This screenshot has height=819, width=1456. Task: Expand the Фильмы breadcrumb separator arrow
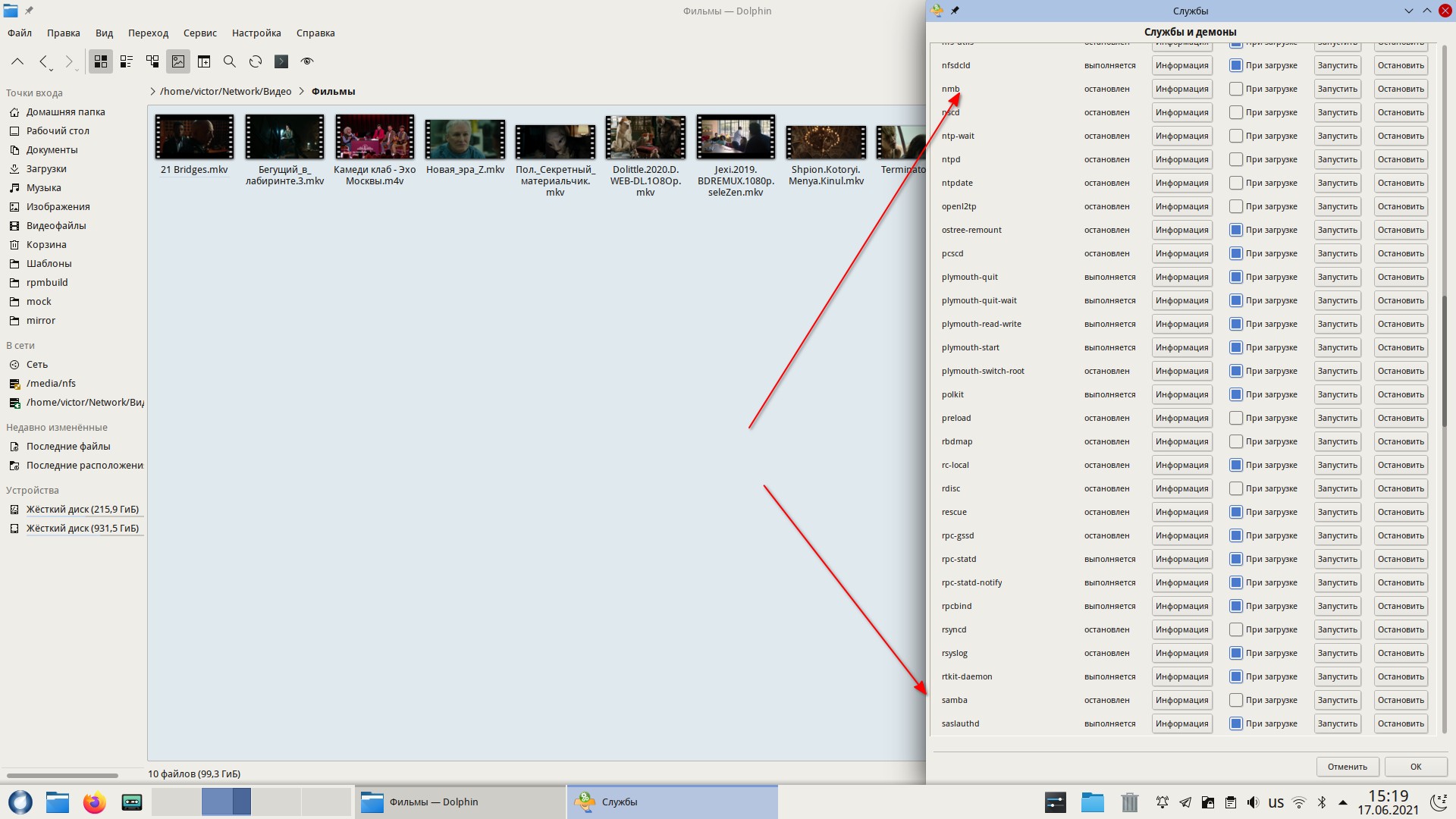pos(301,91)
